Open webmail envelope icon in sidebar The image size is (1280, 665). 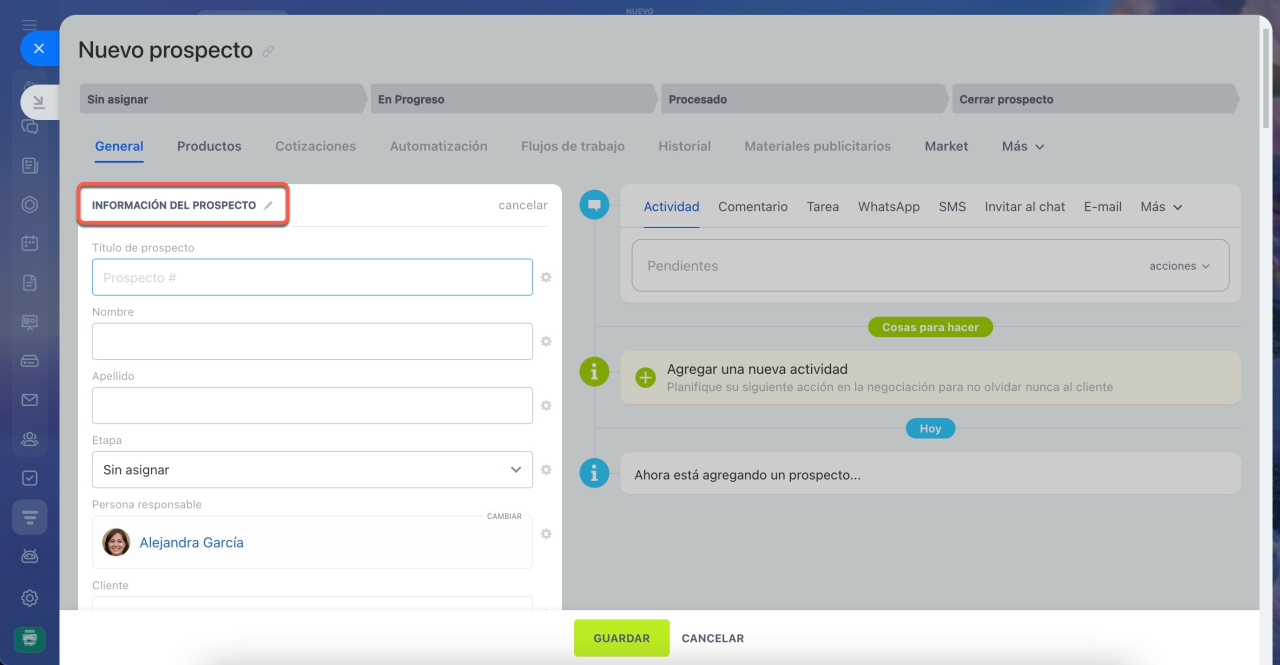(30, 400)
